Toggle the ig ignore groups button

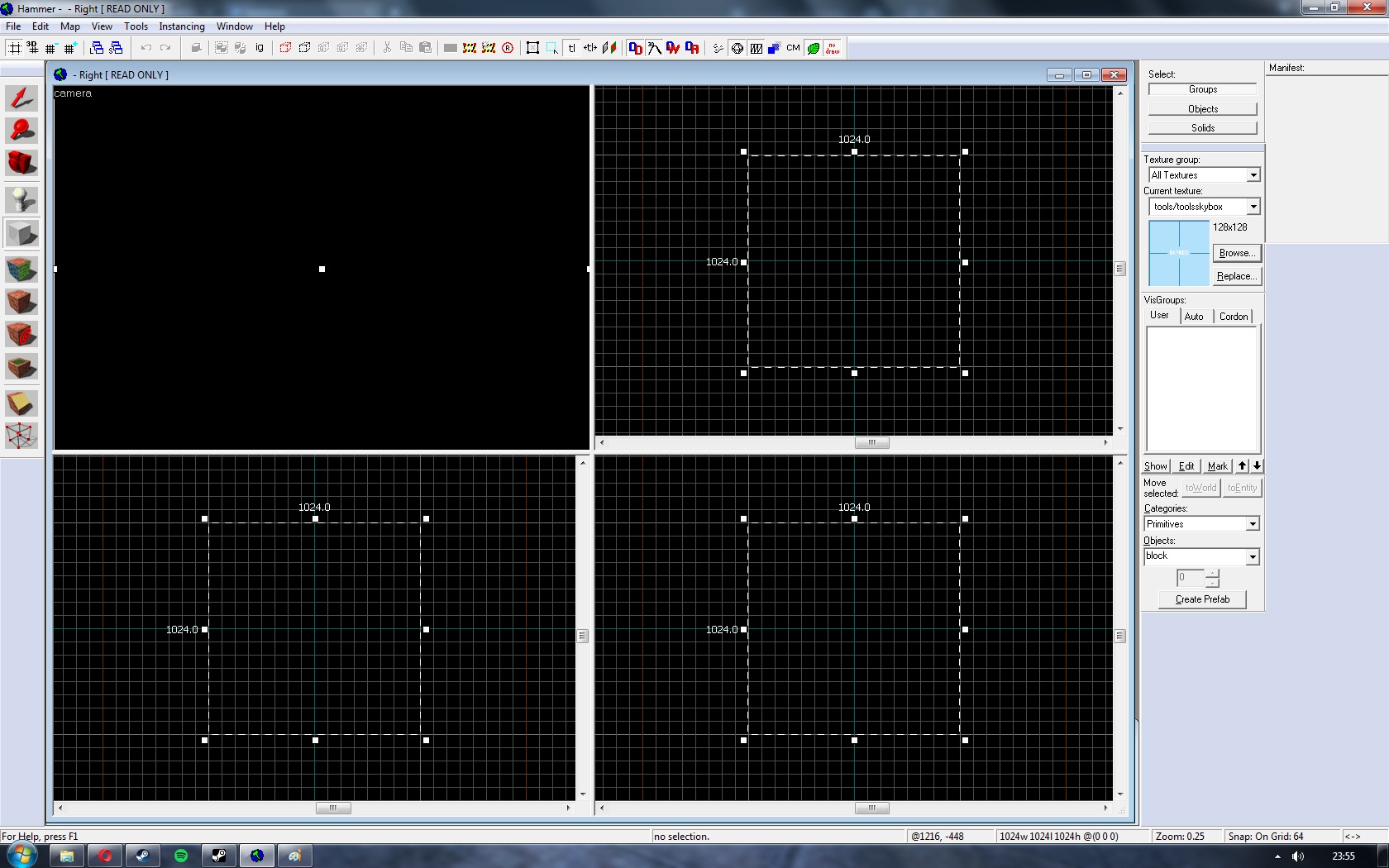[260, 48]
